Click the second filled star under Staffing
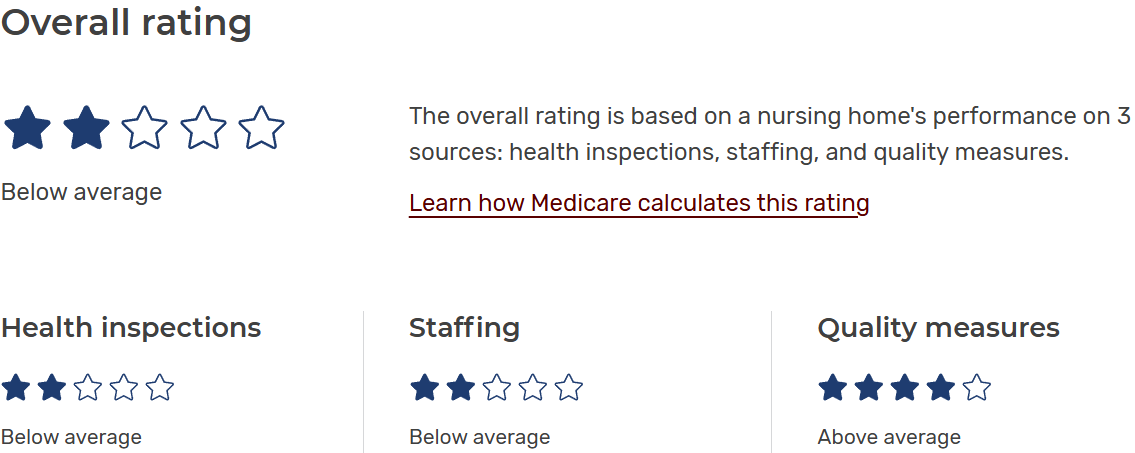Viewport: 1135px width, 453px height. [x=460, y=387]
